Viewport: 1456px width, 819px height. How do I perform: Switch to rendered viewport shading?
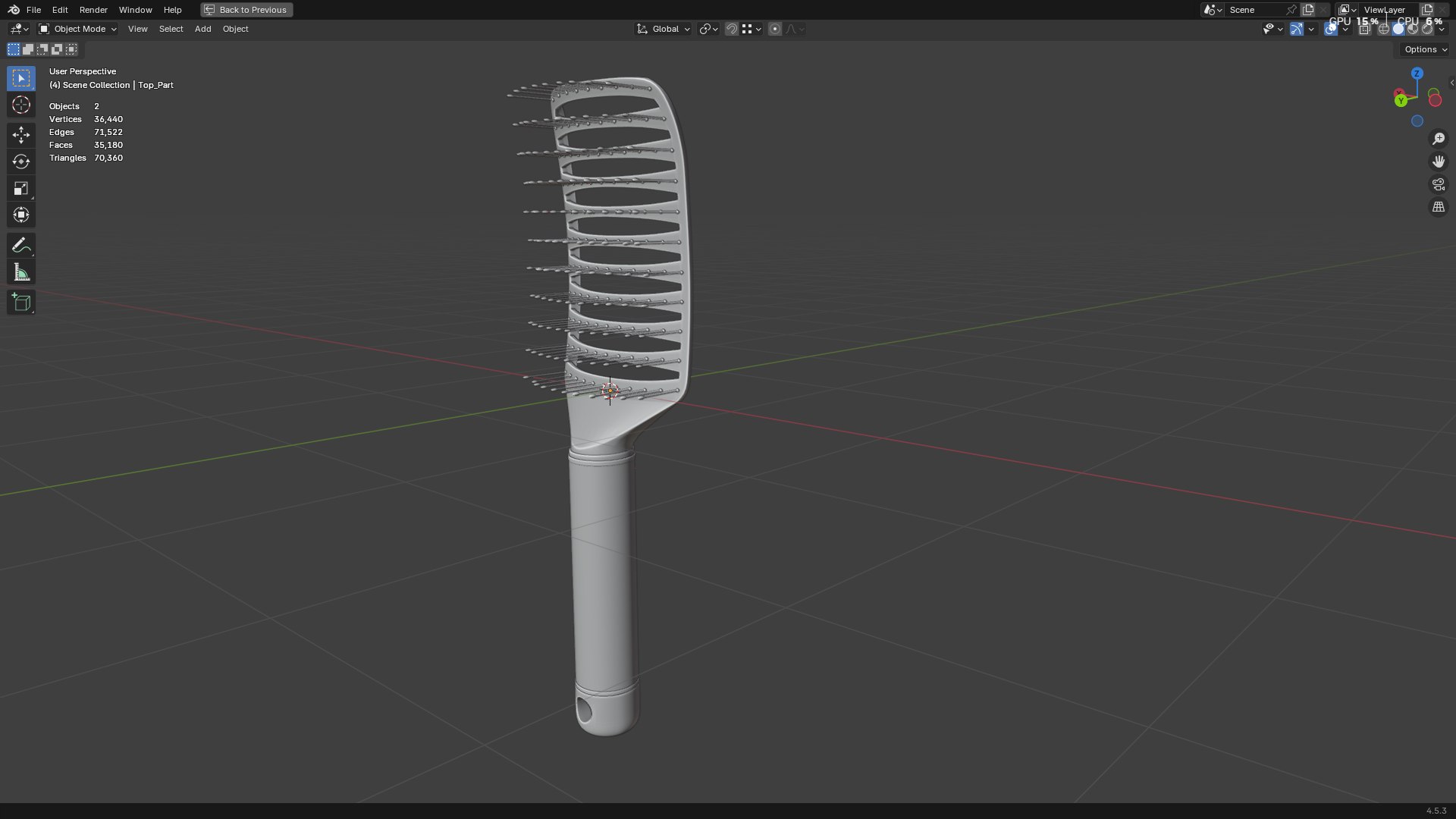[1427, 29]
